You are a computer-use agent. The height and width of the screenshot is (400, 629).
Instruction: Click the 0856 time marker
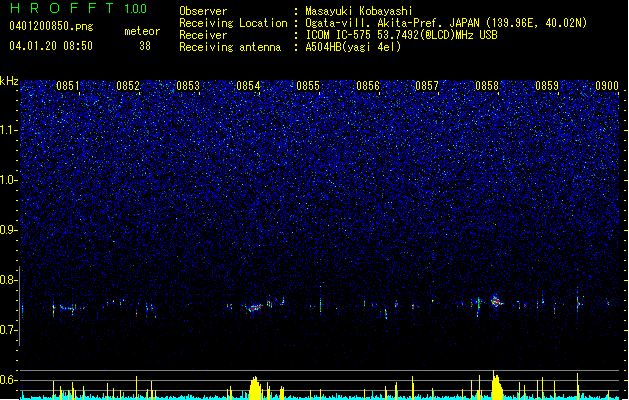point(368,86)
